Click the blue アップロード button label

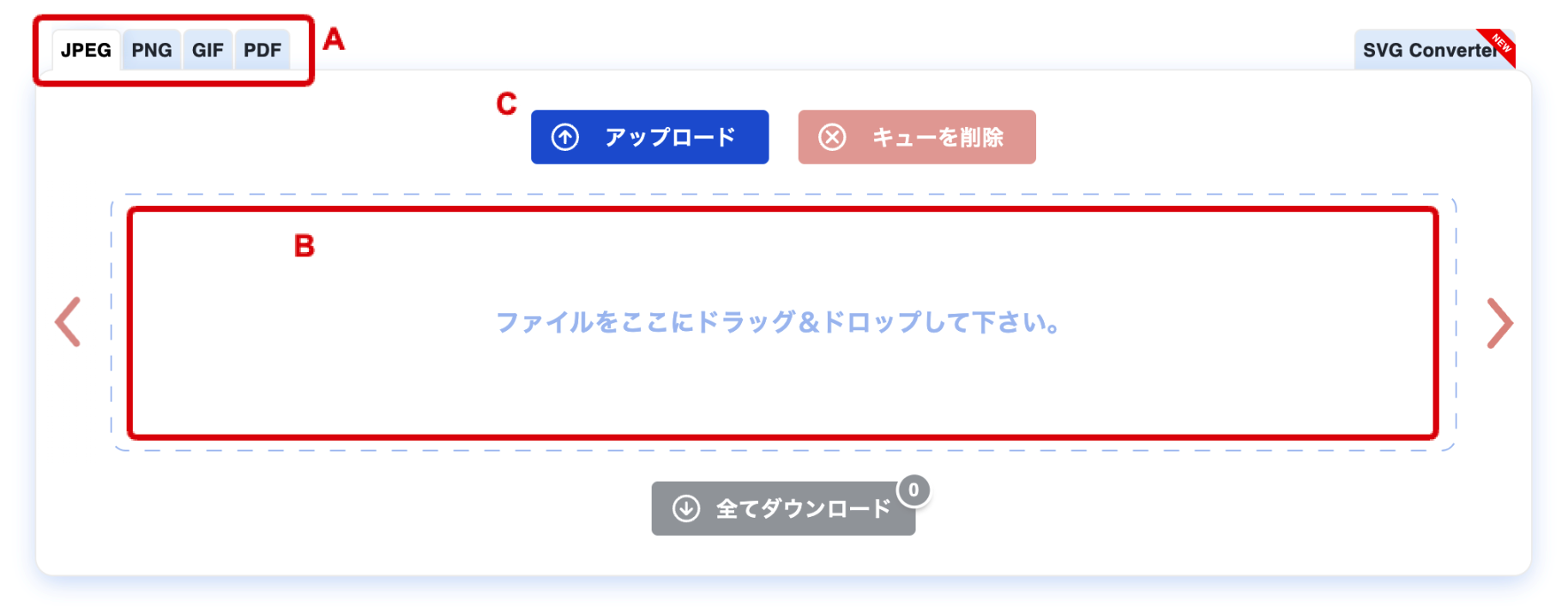(x=670, y=137)
